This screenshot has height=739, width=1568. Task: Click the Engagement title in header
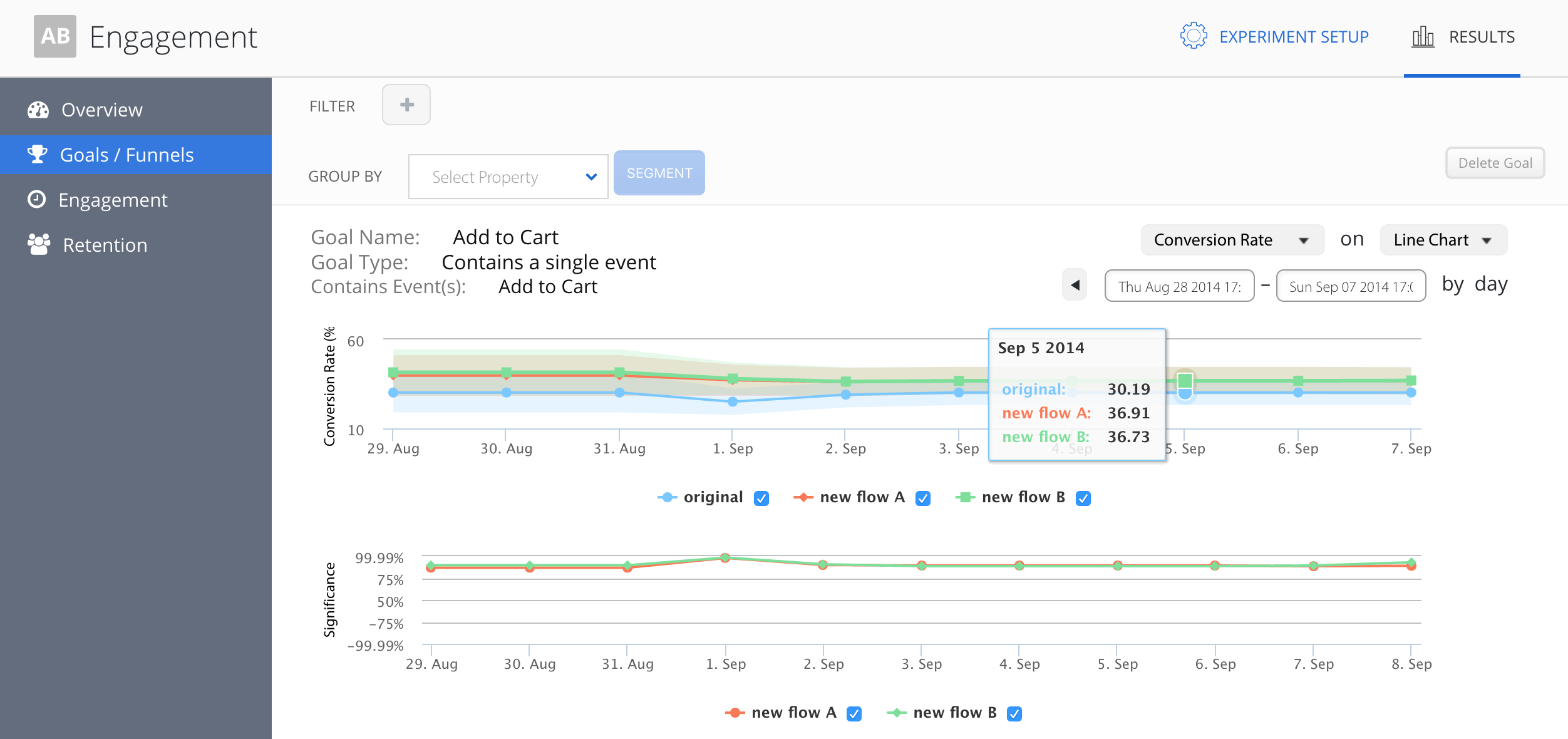pyautogui.click(x=173, y=37)
